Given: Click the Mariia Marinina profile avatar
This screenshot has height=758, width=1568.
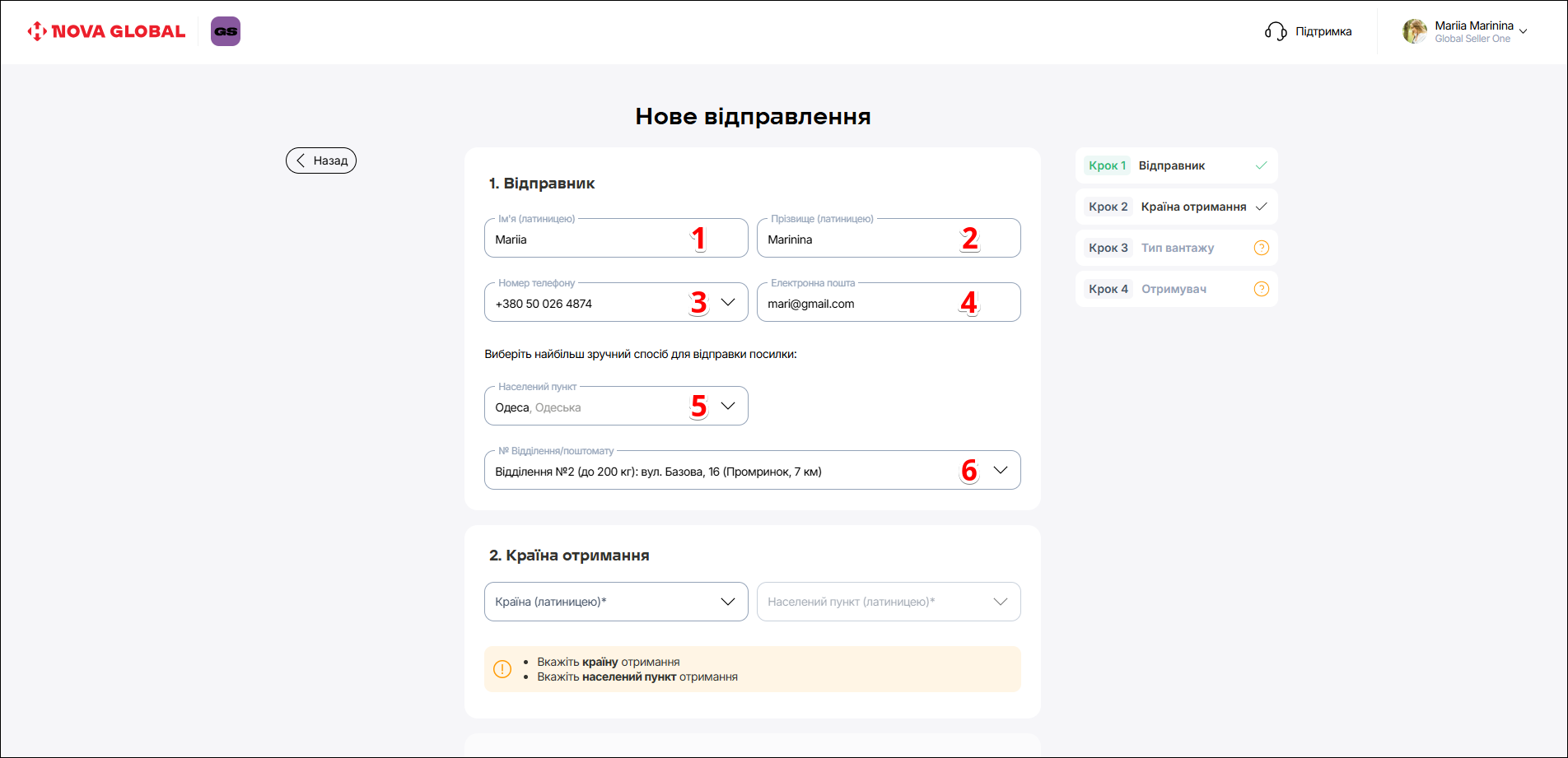Looking at the screenshot, I should pos(1414,31).
